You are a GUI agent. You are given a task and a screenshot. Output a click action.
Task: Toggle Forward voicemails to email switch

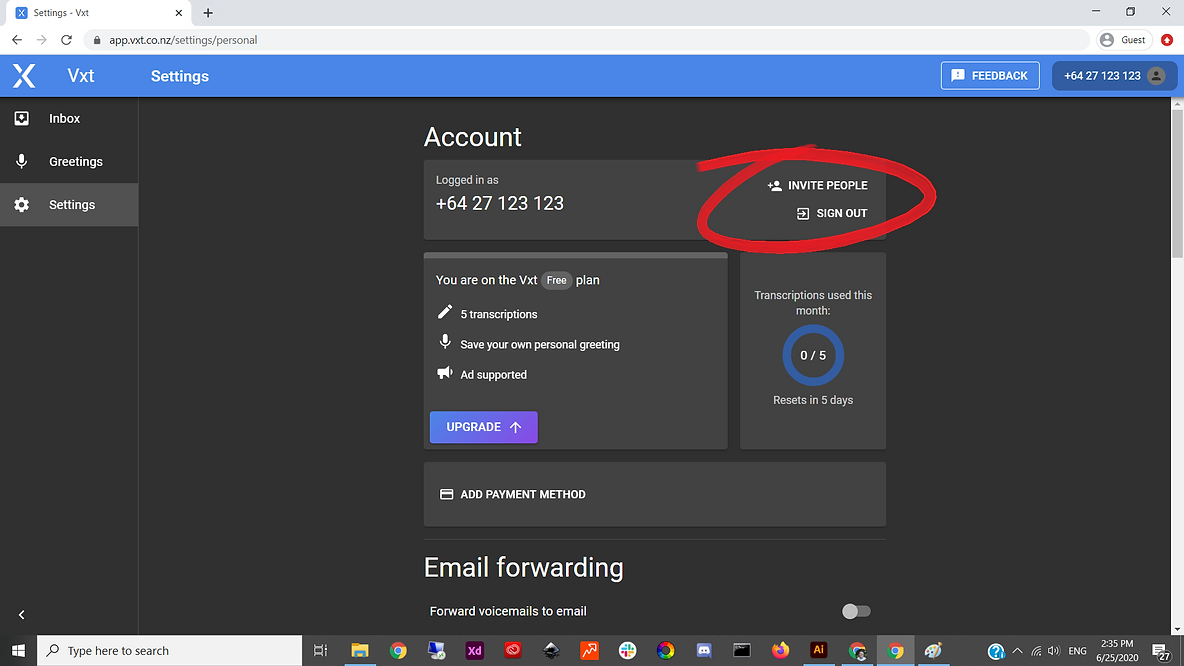pyautogui.click(x=856, y=611)
